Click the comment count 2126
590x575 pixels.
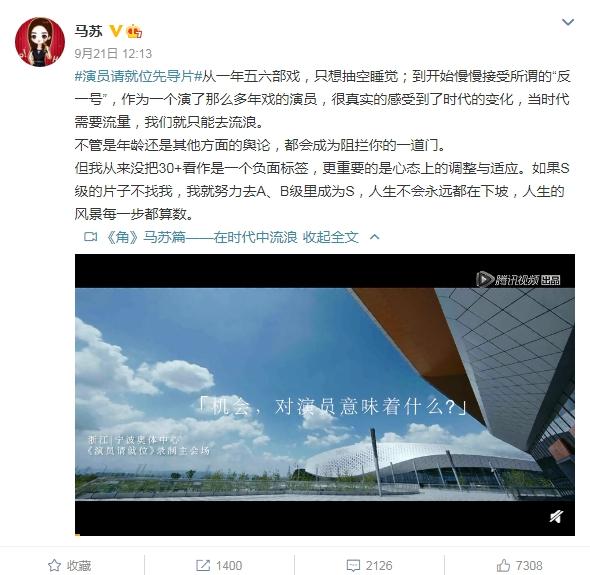[379, 566]
